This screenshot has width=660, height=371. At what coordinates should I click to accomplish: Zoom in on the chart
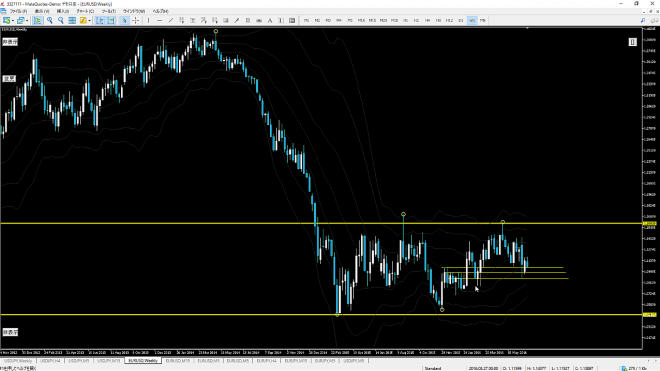click(x=50, y=20)
